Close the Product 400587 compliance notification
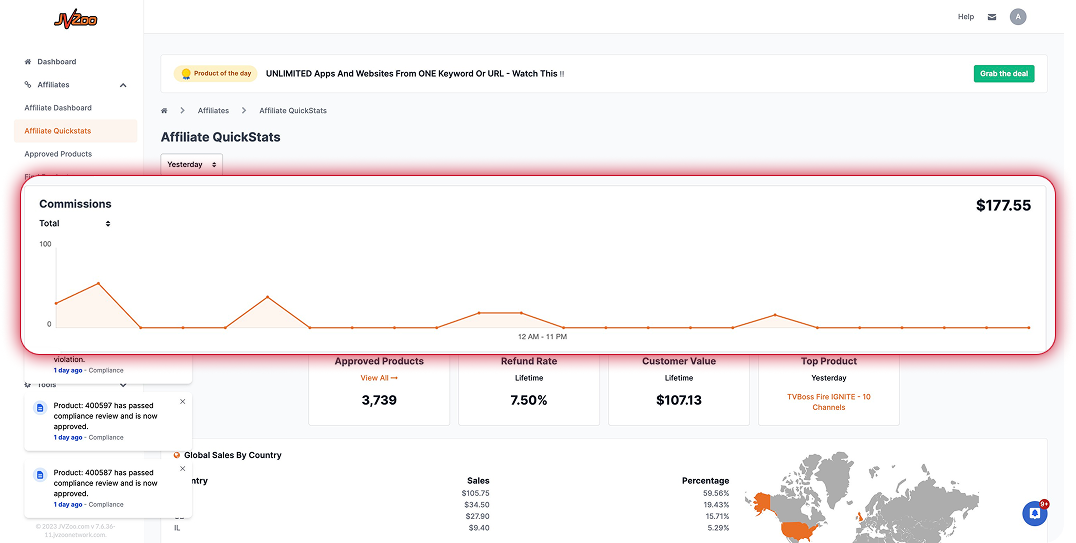 pos(182,468)
